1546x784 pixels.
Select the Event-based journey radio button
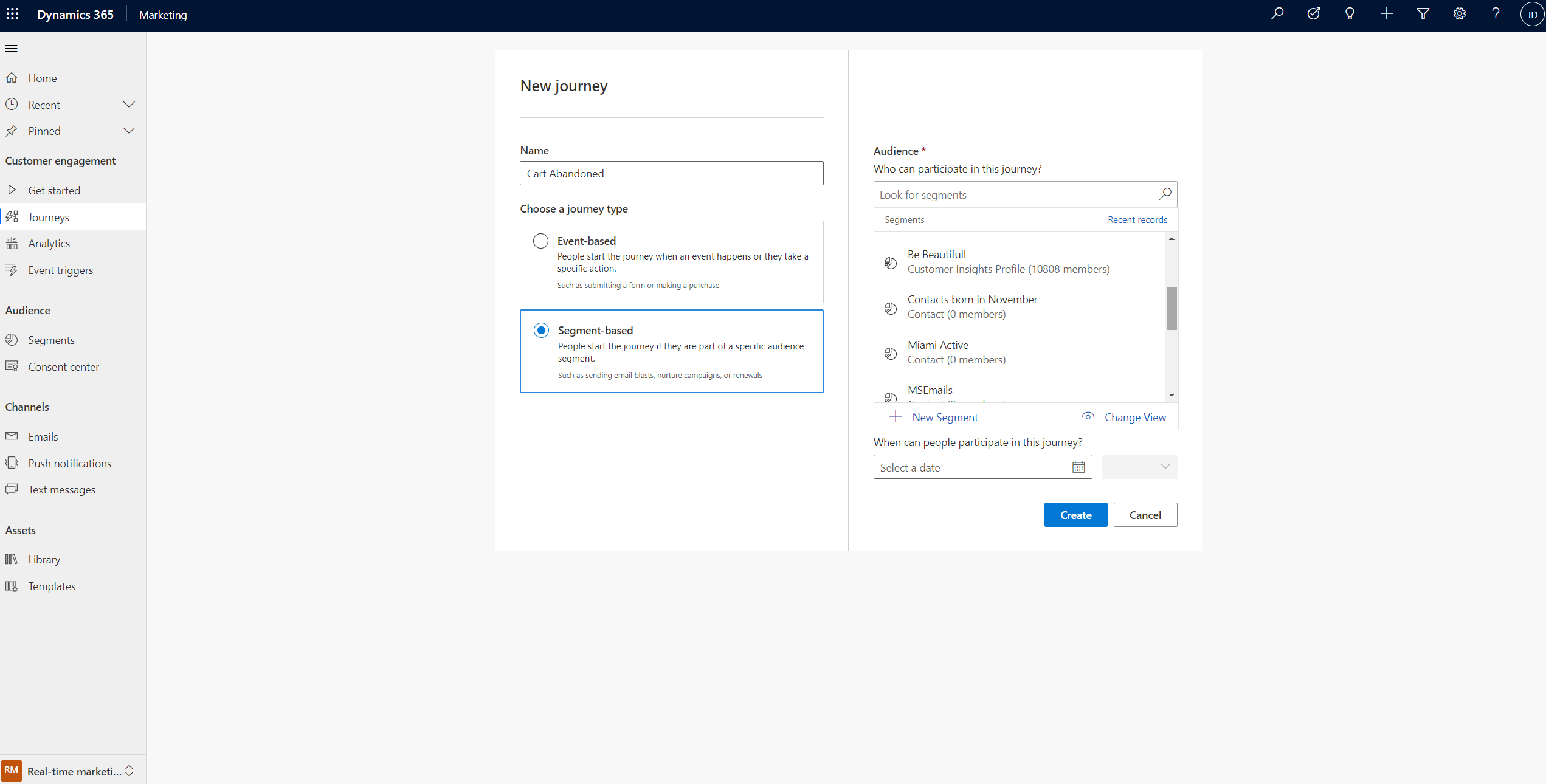(540, 240)
